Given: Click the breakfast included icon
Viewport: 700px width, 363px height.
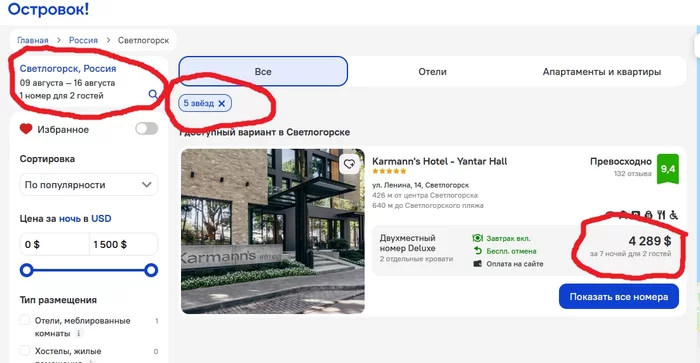Looking at the screenshot, I should point(477,238).
